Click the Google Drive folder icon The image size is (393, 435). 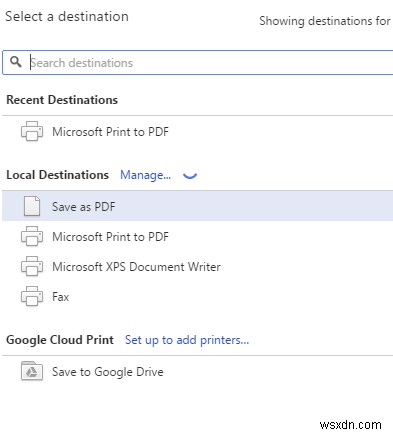[x=32, y=371]
